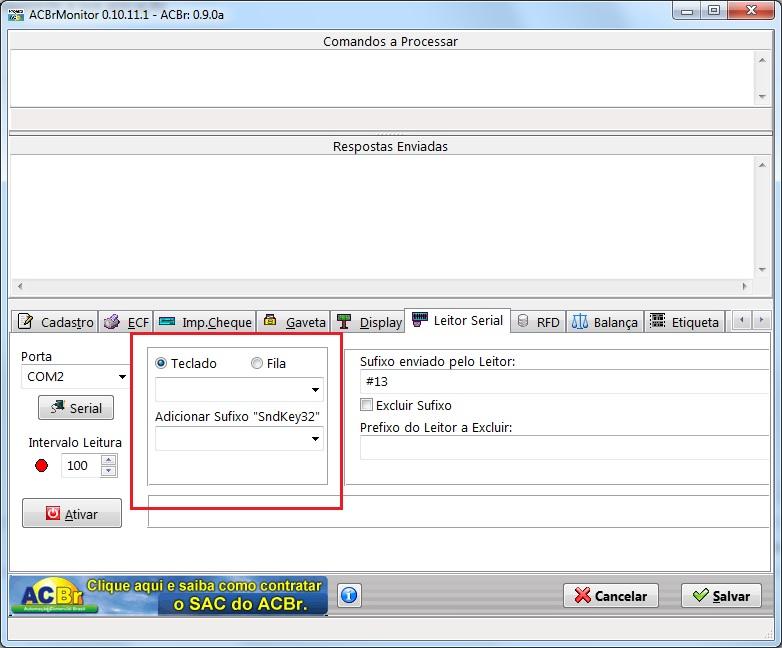
Task: Decrease Intervalo Leitura with down spinner
Action: click(109, 471)
